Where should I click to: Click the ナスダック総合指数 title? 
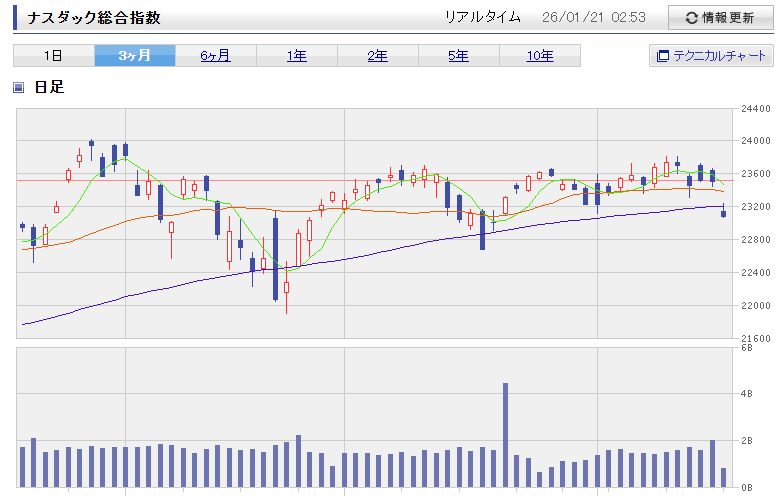click(92, 18)
